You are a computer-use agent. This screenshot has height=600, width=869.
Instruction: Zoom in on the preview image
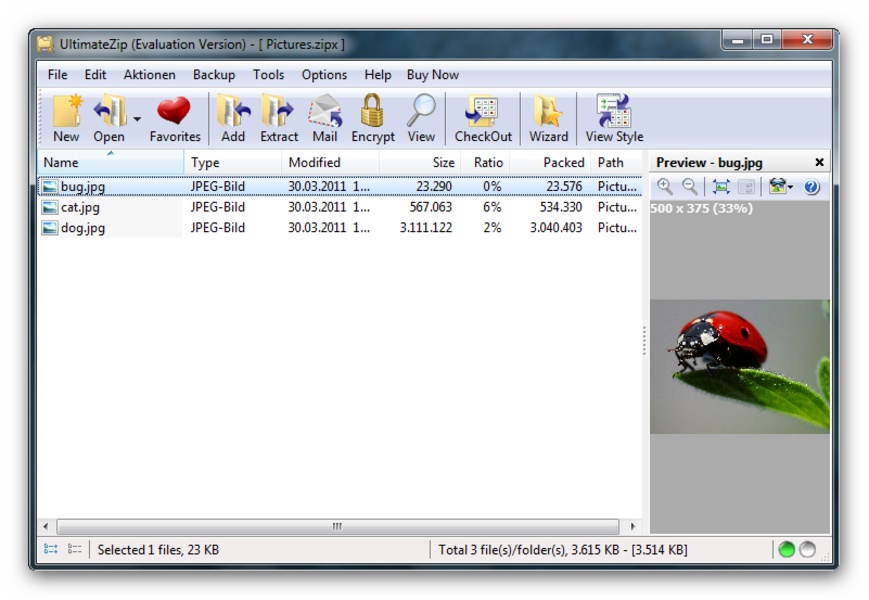point(665,187)
